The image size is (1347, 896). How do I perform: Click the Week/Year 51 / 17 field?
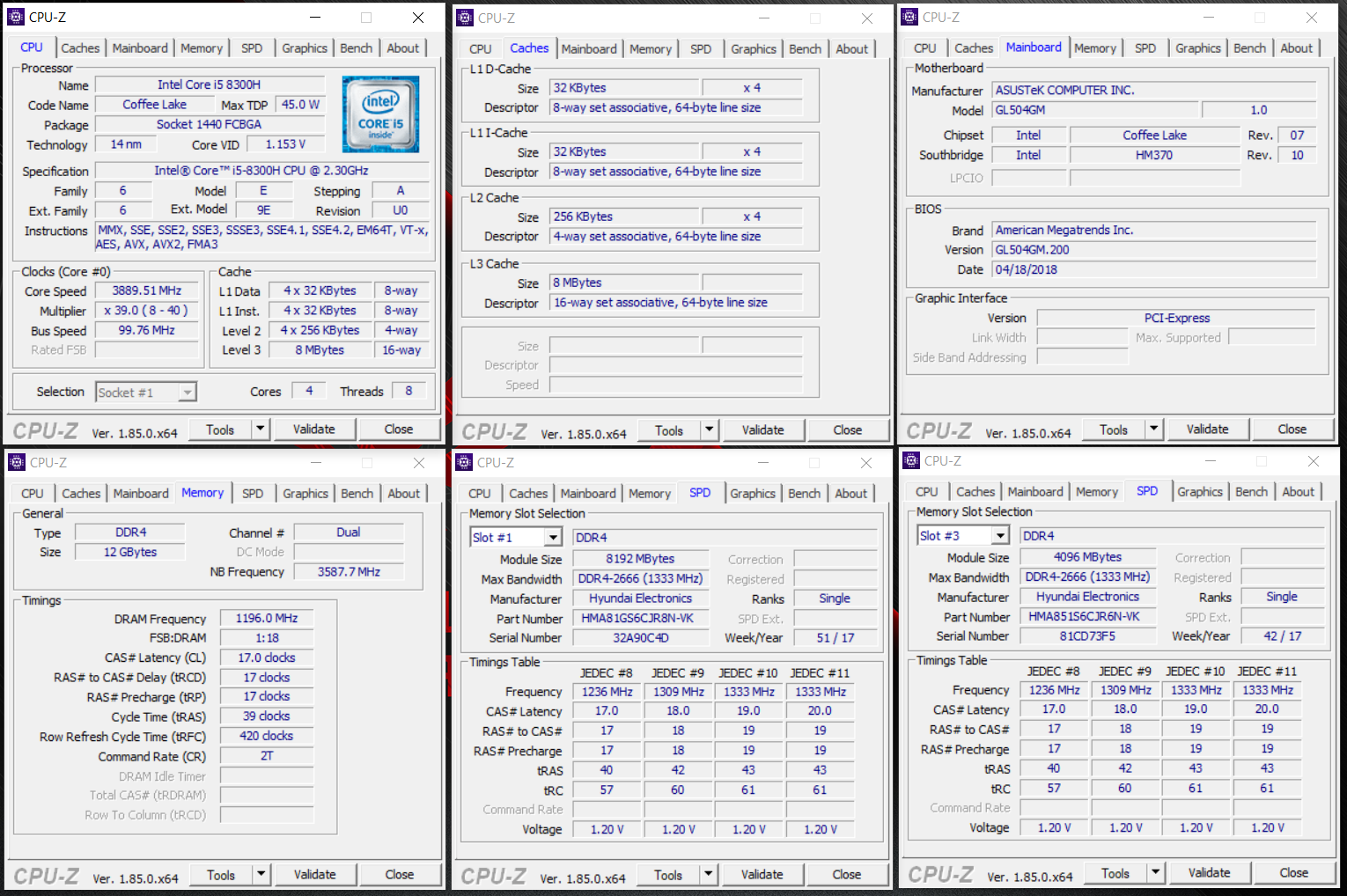pos(835,637)
